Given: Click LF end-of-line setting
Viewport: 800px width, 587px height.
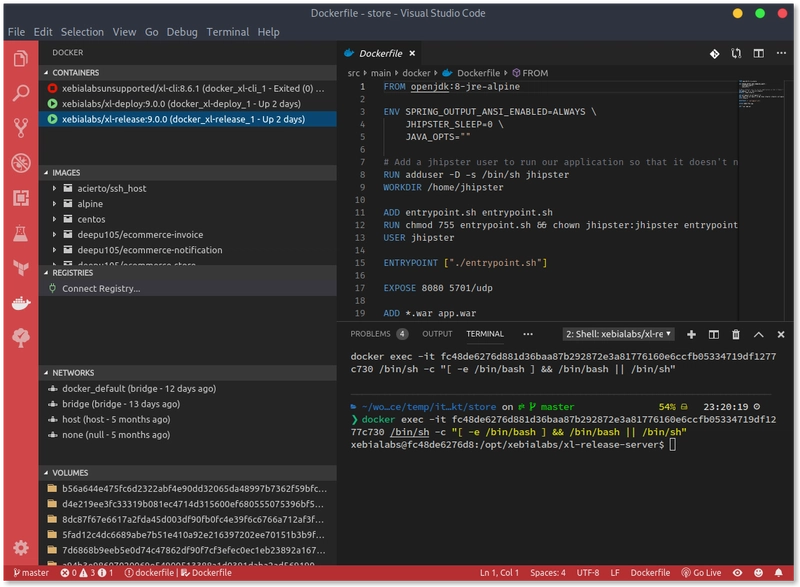Looking at the screenshot, I should pos(615,573).
